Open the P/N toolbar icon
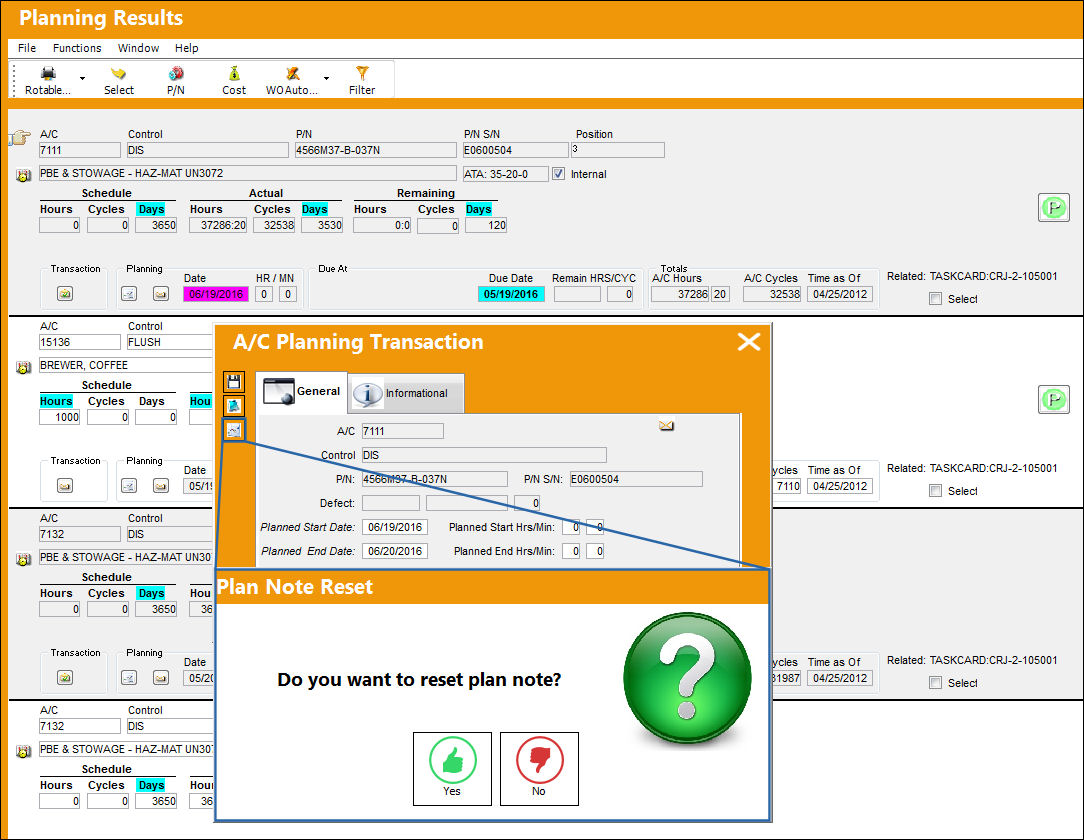The width and height of the screenshot is (1084, 840). 176,73
